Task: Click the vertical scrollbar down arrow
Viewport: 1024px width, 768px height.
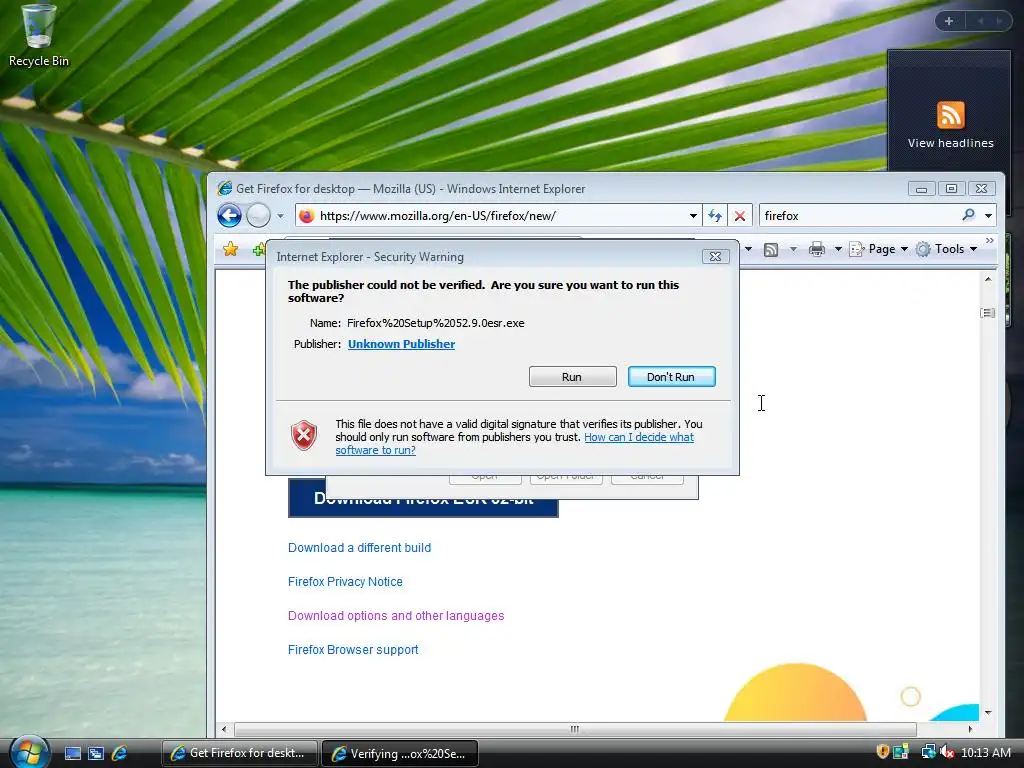Action: [988, 712]
